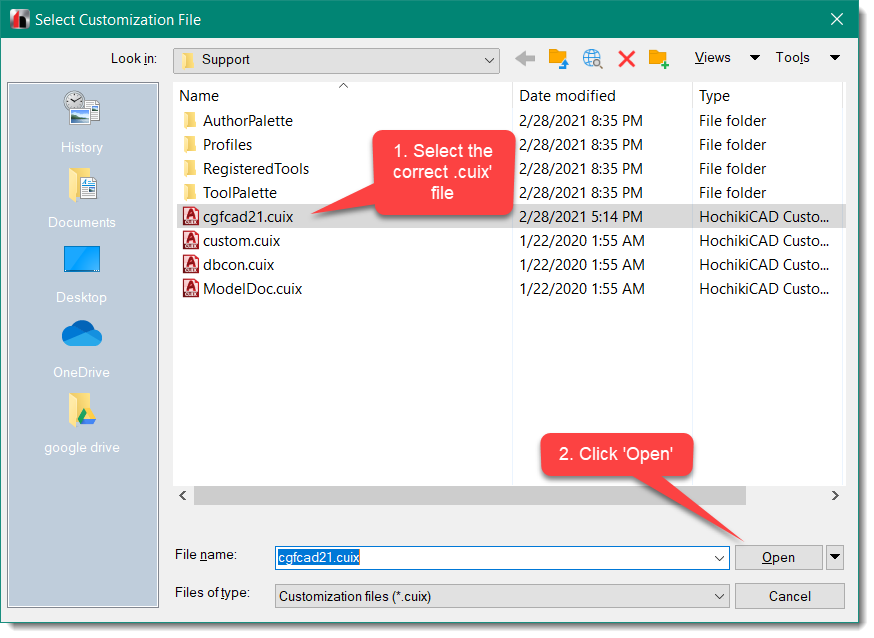The image size is (874, 638).
Task: Open the google drive location
Action: point(82,424)
